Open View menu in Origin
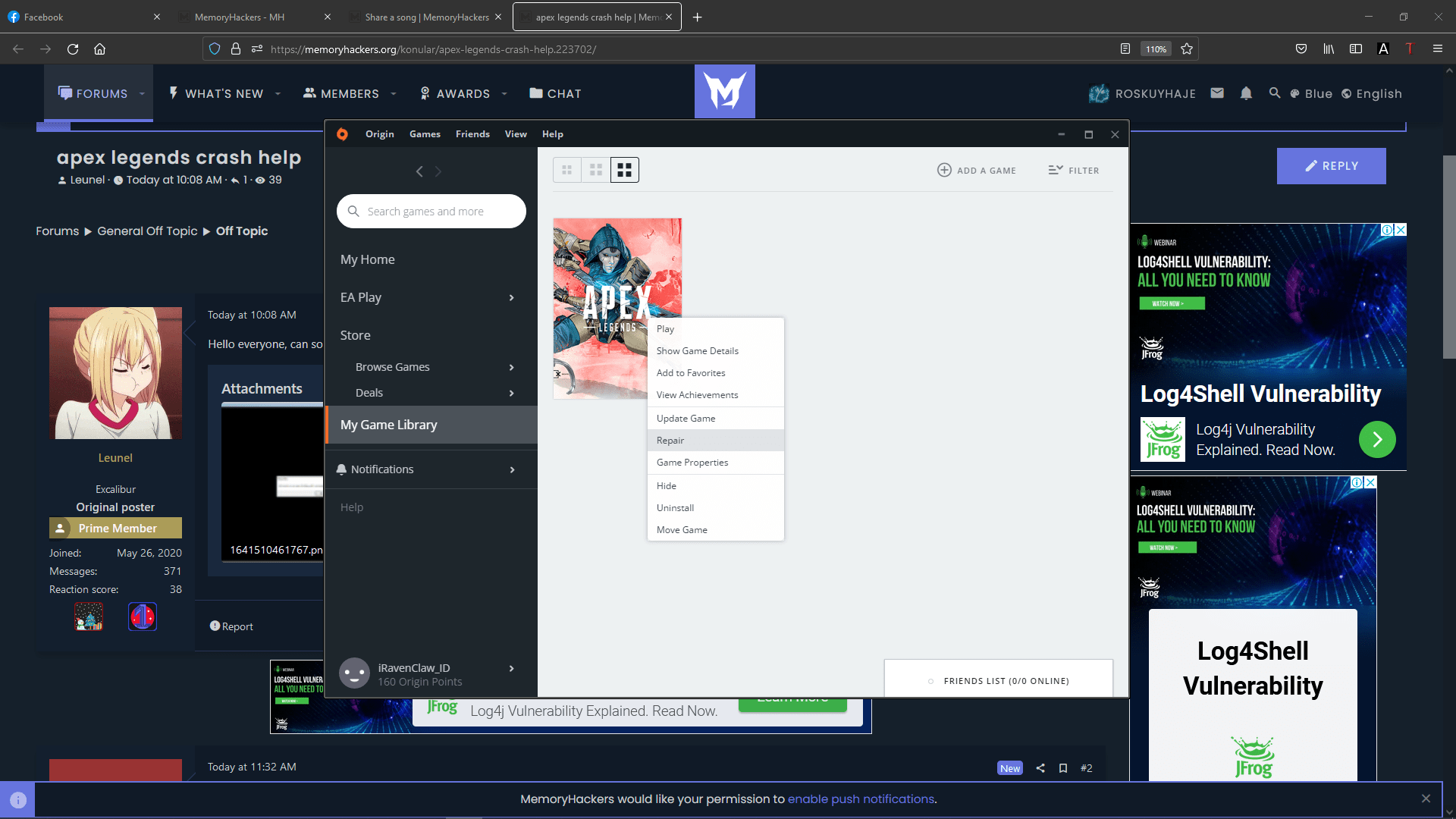1456x819 pixels. tap(516, 134)
